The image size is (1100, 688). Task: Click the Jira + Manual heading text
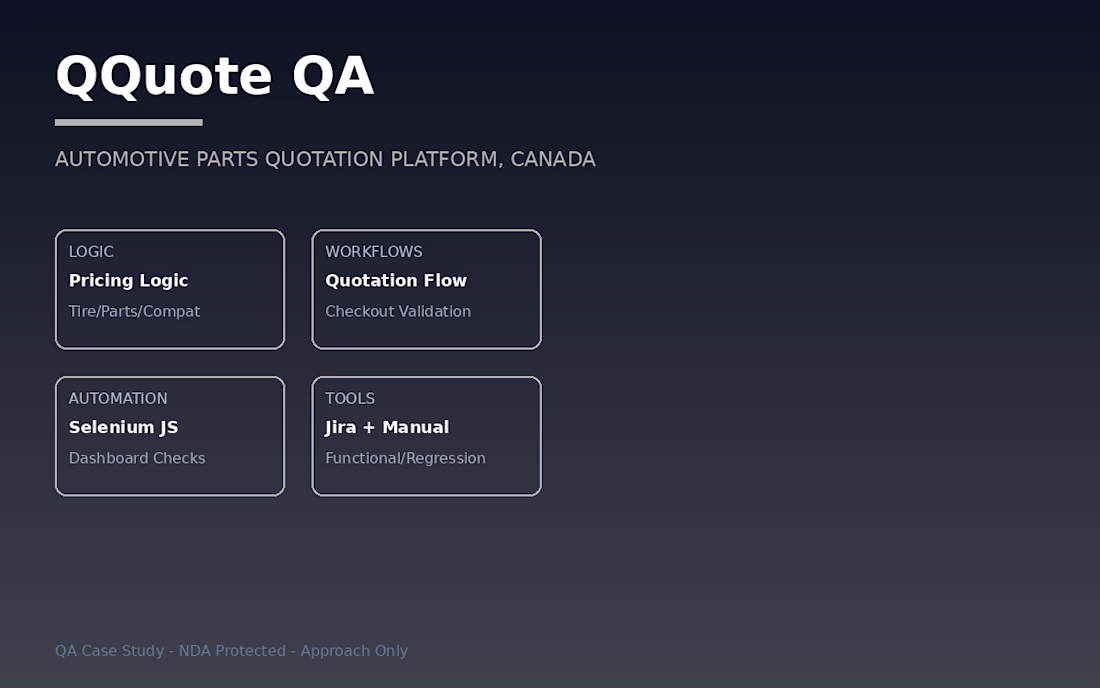387,427
